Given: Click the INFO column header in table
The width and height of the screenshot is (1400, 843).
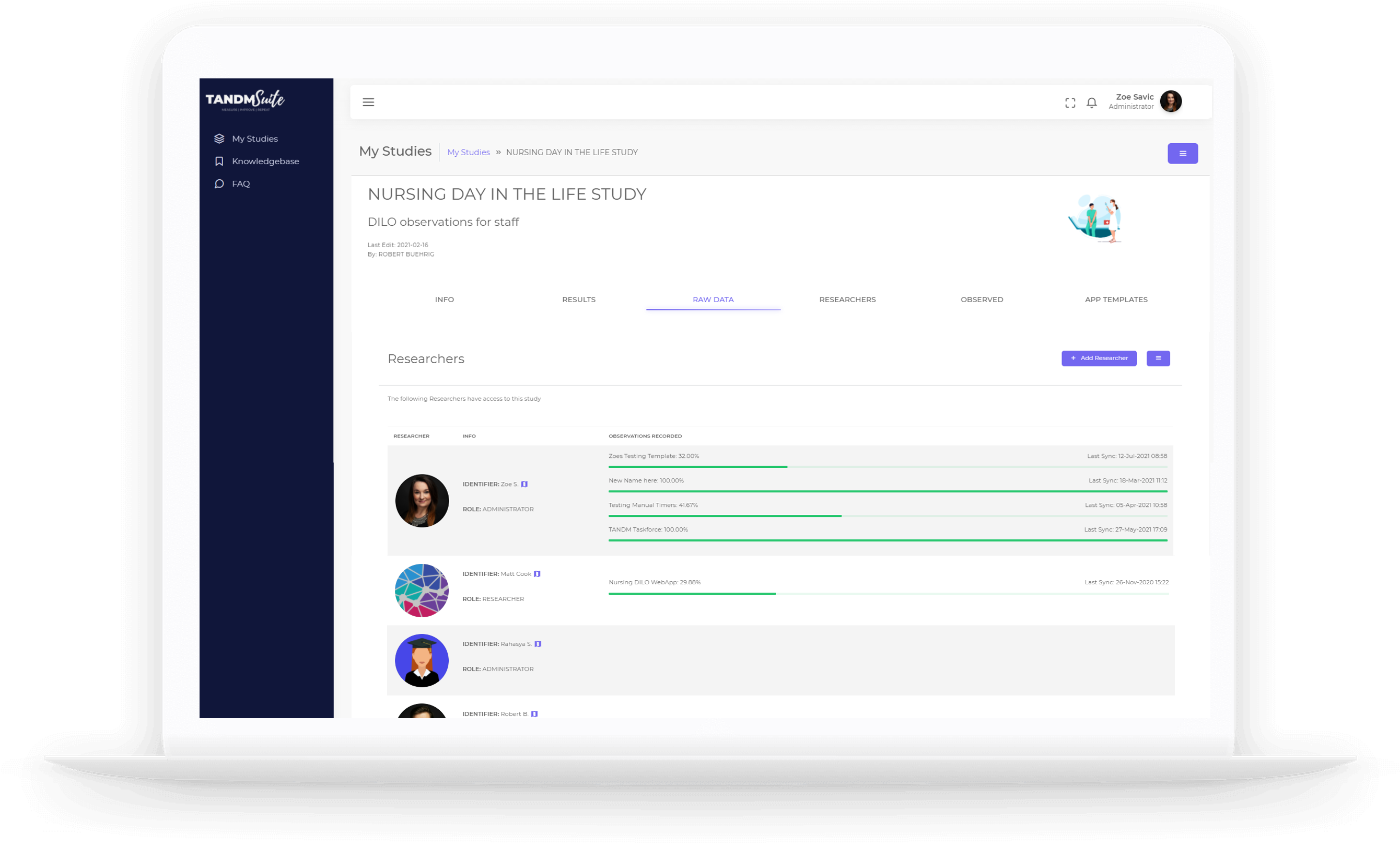Looking at the screenshot, I should pyautogui.click(x=469, y=436).
